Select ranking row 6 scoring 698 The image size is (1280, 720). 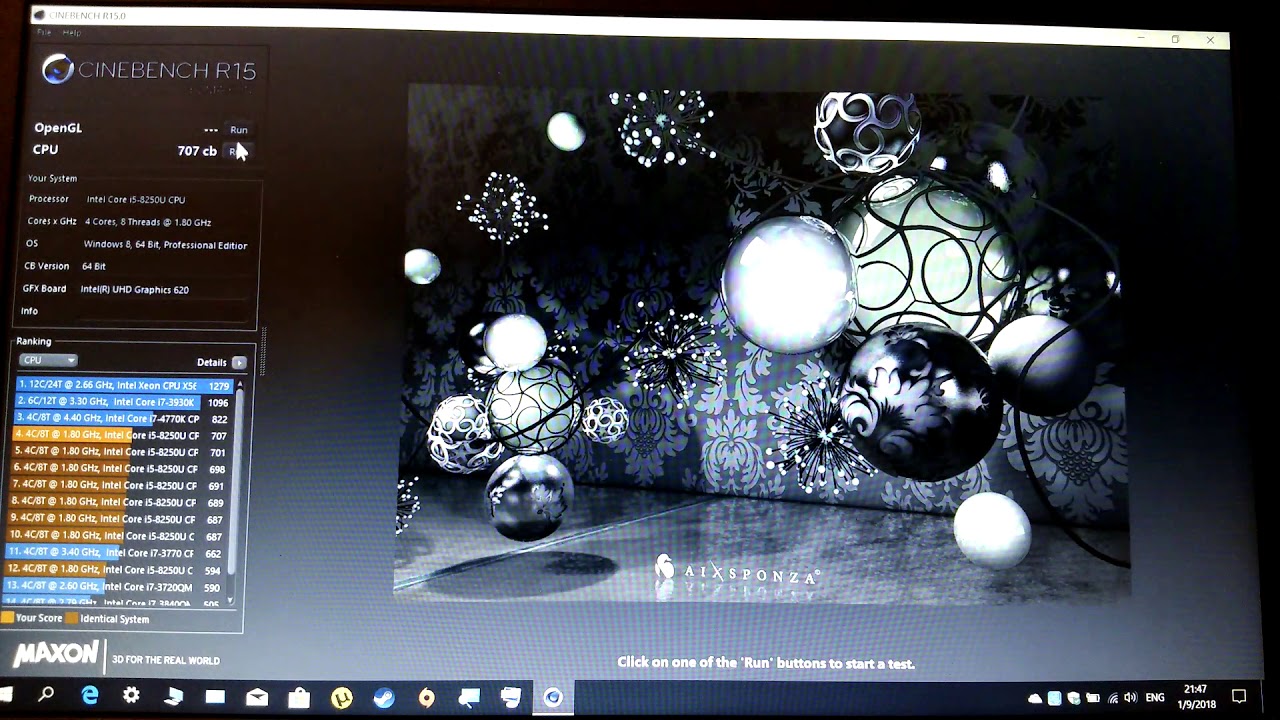(x=118, y=469)
